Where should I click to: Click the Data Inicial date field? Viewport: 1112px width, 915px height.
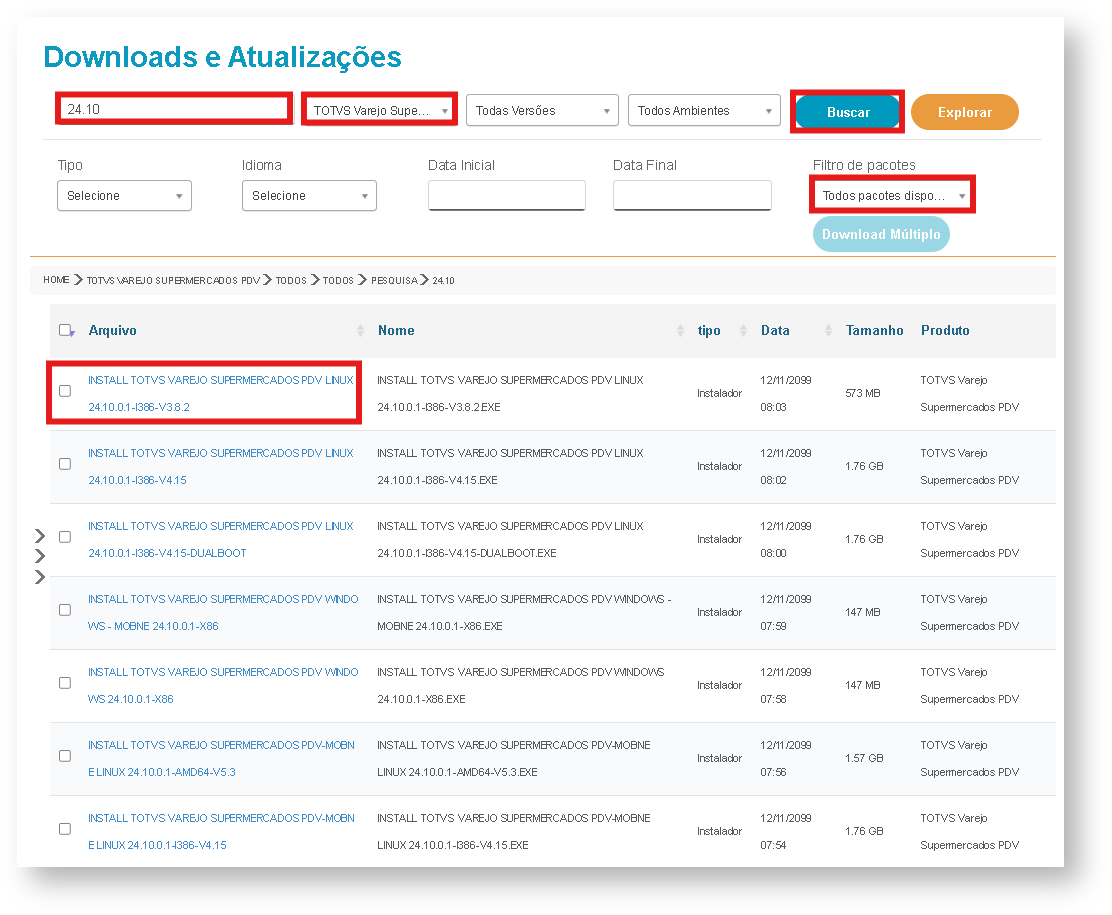click(x=506, y=194)
